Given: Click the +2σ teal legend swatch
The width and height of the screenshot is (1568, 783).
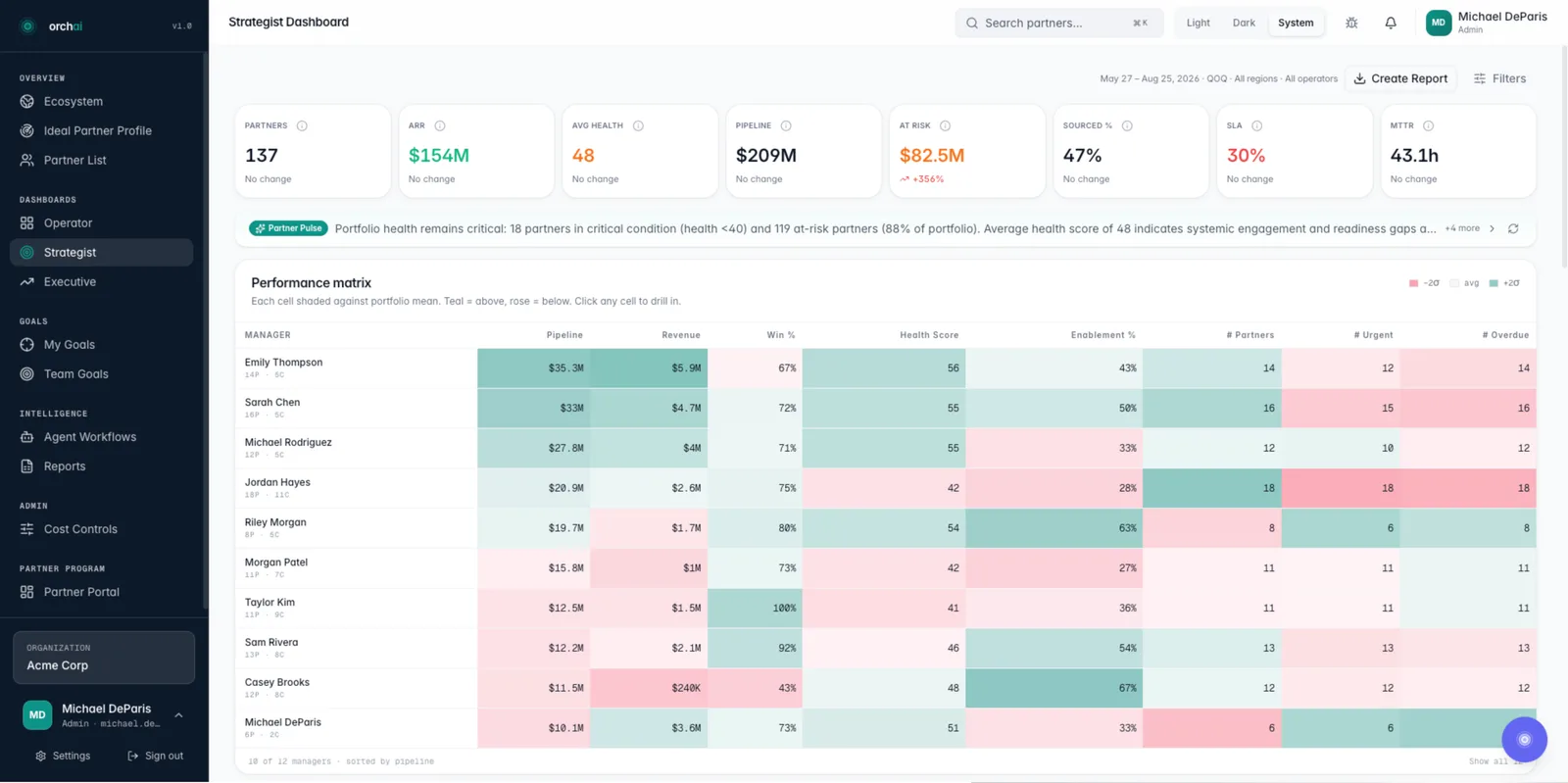Looking at the screenshot, I should (x=1494, y=283).
